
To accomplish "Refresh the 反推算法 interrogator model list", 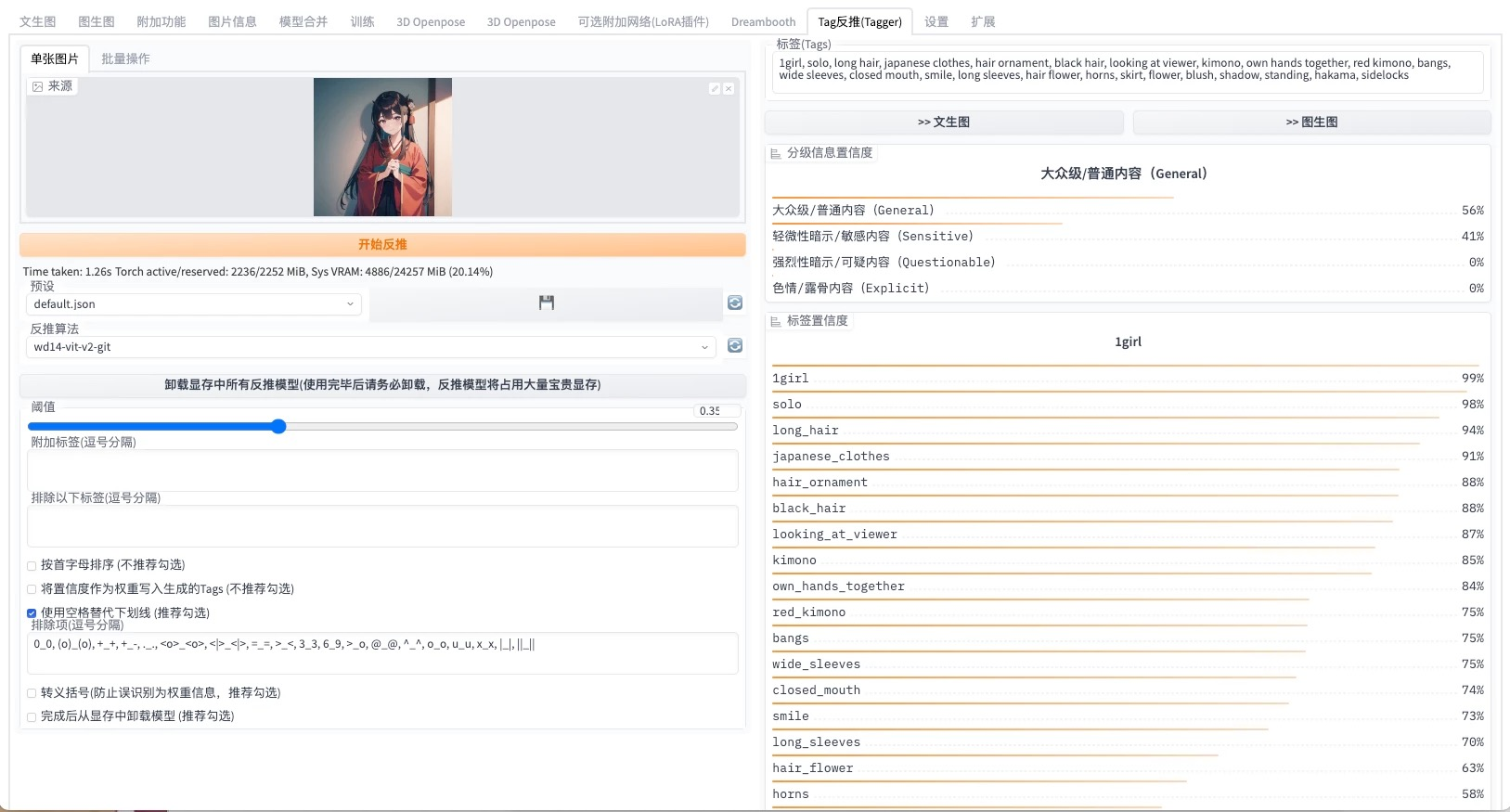I will (735, 345).
